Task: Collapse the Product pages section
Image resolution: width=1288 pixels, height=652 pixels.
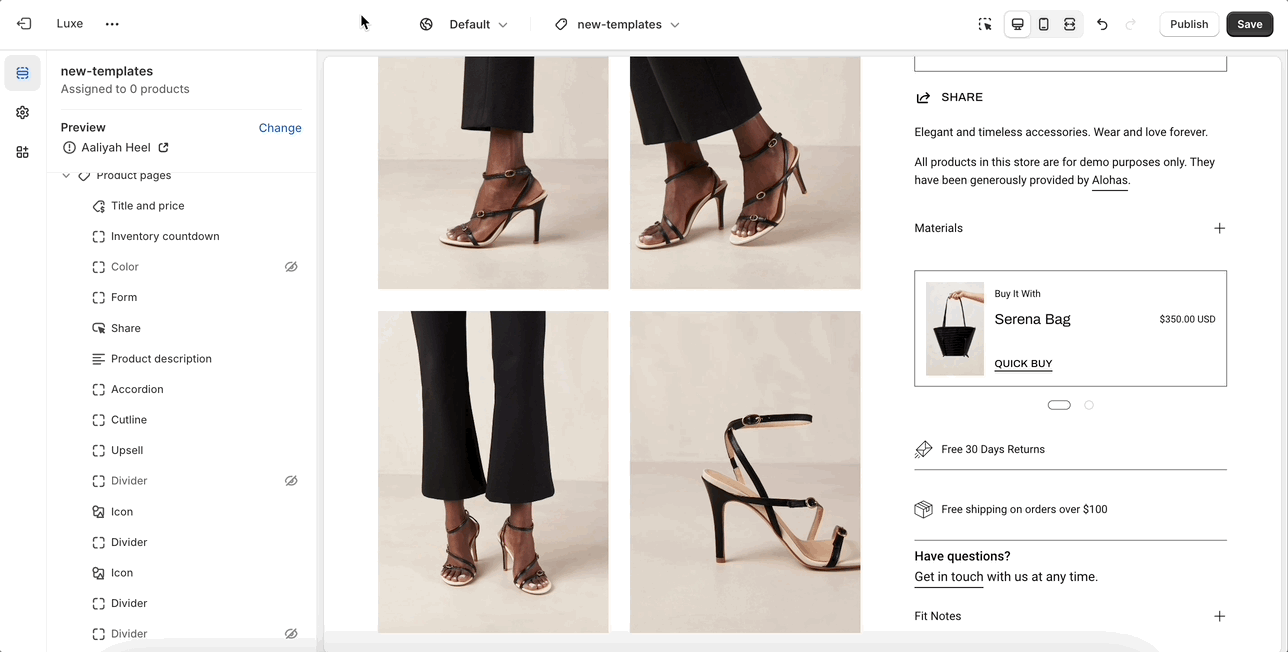Action: coord(66,176)
